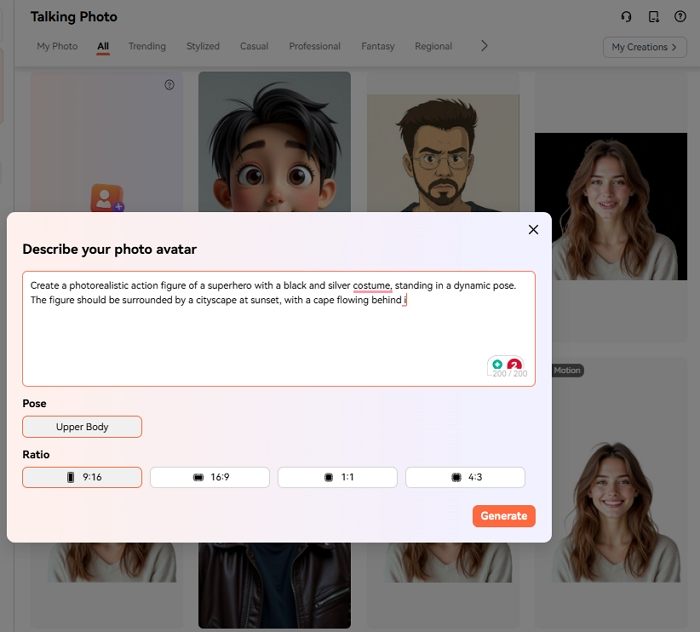Click the underlined word costume
Viewport: 700px width, 632px height.
[x=371, y=285]
